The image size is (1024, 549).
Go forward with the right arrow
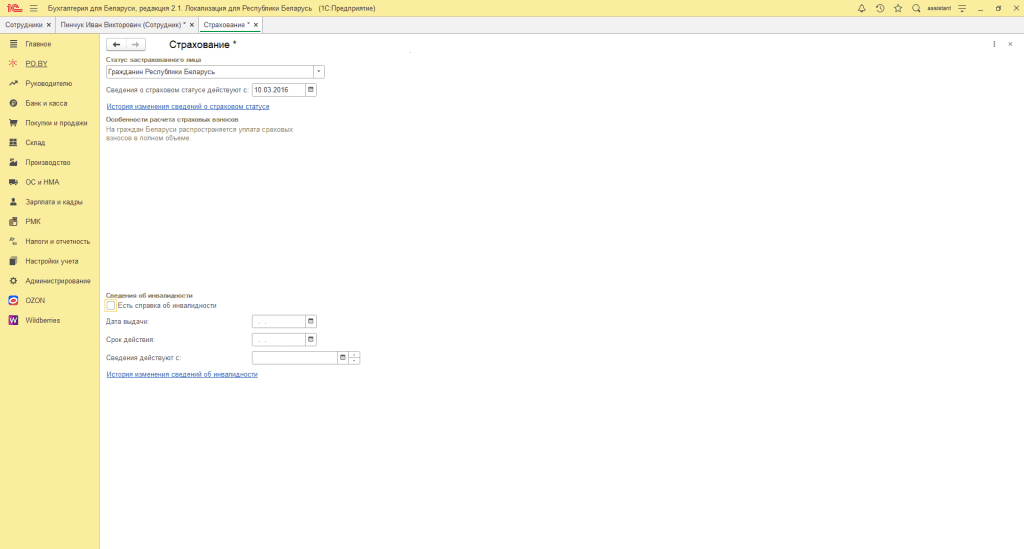[136, 44]
